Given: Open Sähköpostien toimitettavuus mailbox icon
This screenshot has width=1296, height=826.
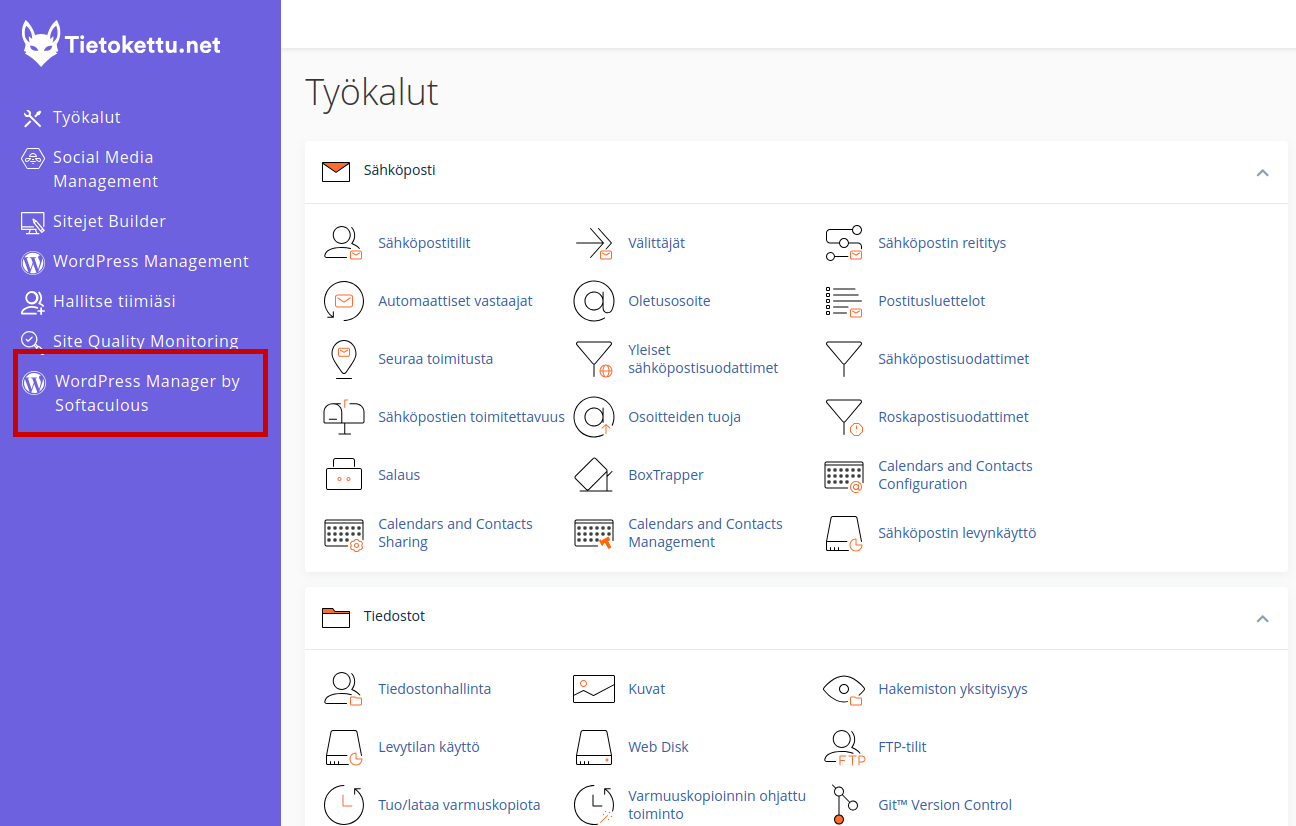Looking at the screenshot, I should [x=343, y=417].
